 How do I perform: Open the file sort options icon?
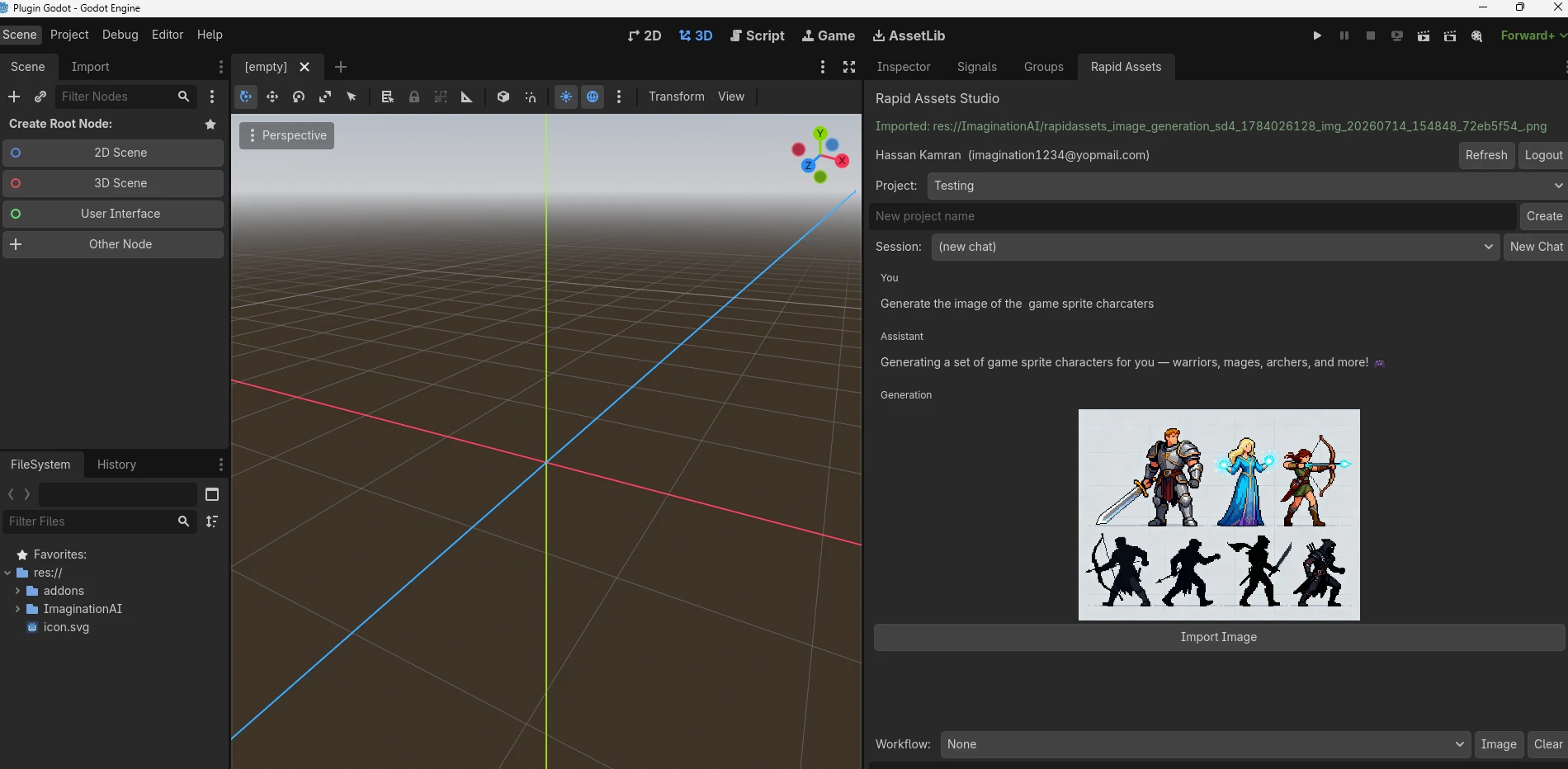[x=212, y=521]
